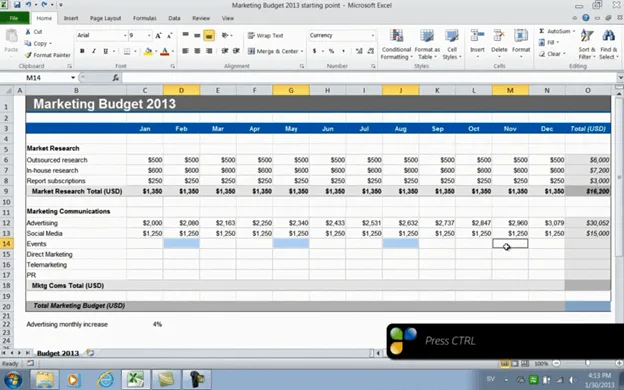Click the Decrease Indent icon

tap(225, 51)
